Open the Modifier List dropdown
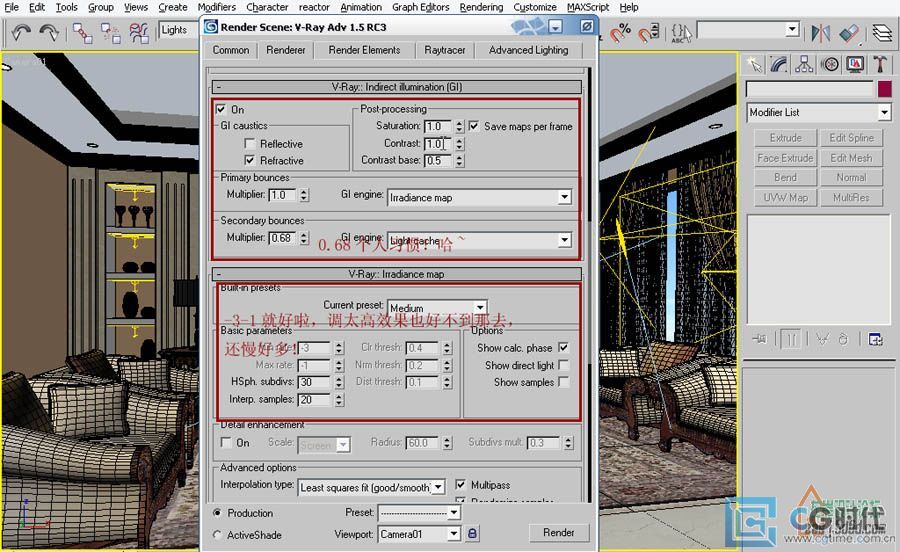900x552 pixels. click(885, 112)
